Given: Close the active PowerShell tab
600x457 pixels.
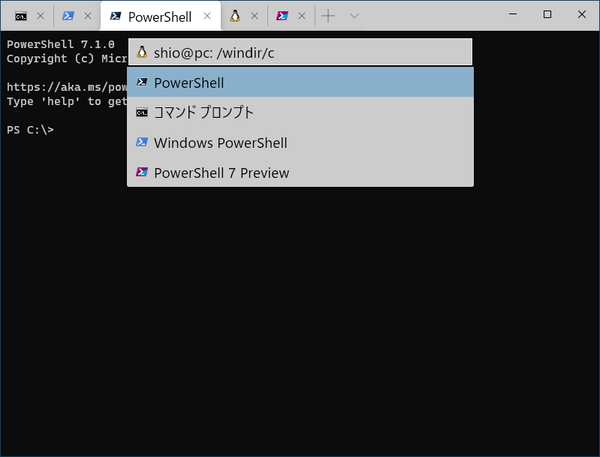Looking at the screenshot, I should click(x=207, y=16).
